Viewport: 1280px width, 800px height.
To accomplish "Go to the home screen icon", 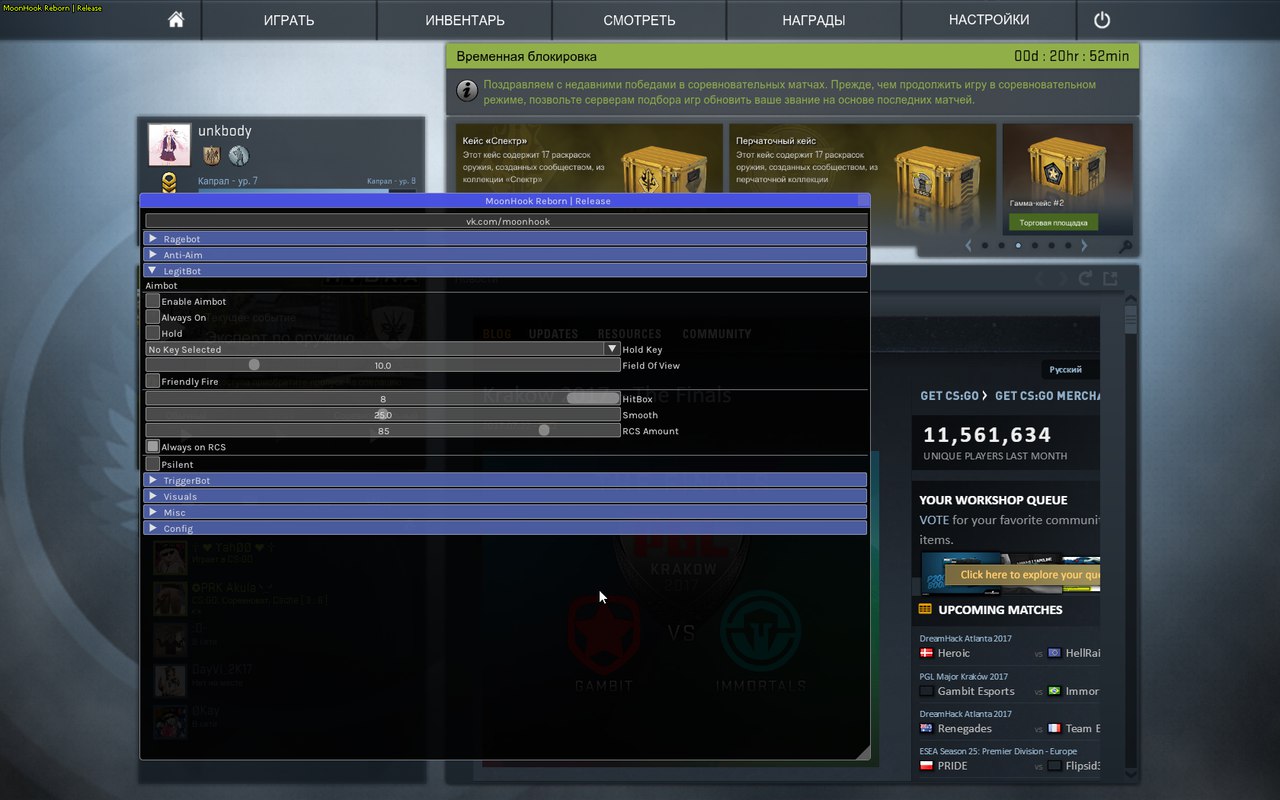I will [x=176, y=20].
